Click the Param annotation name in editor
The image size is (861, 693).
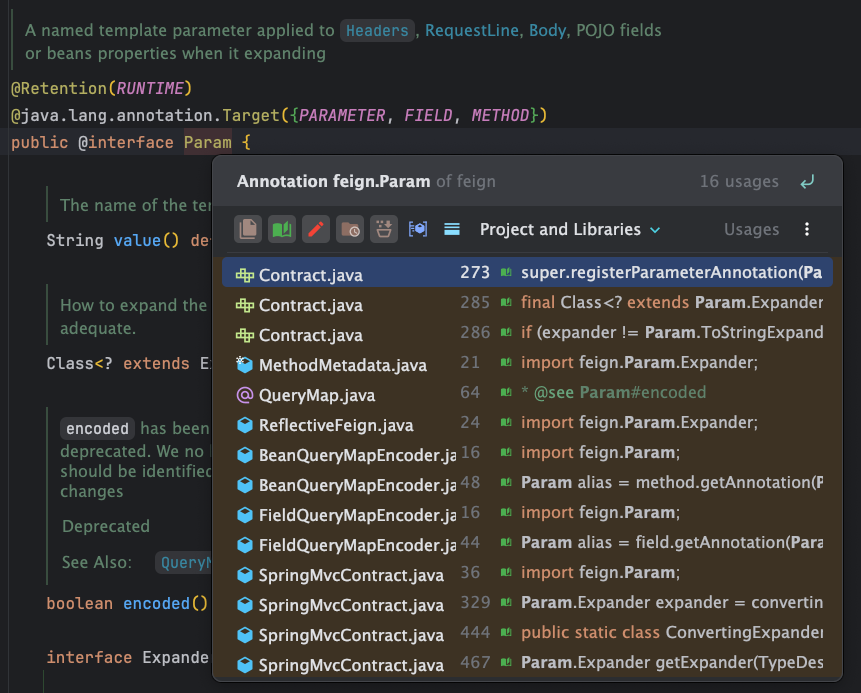point(208,143)
